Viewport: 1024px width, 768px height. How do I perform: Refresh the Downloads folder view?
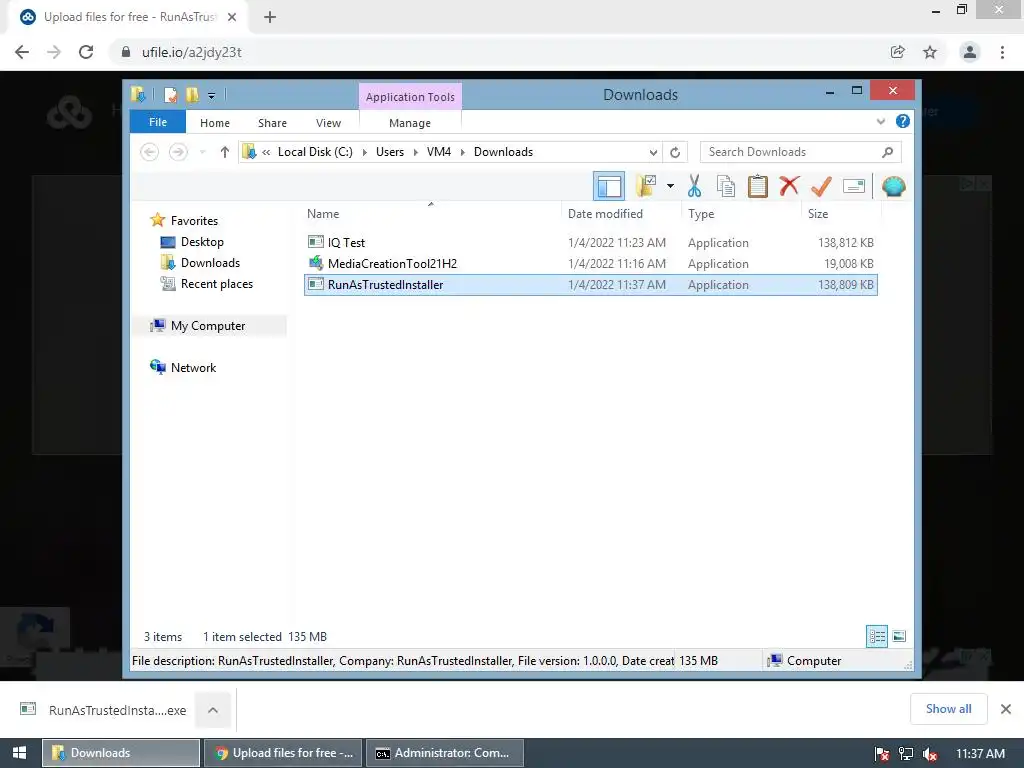pyautogui.click(x=675, y=152)
